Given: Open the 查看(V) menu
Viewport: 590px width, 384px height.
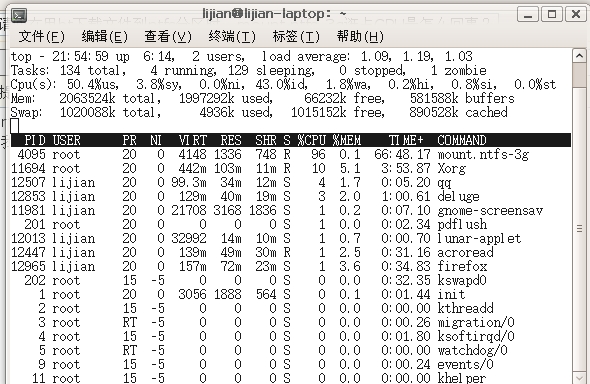Looking at the screenshot, I should coord(168,36).
